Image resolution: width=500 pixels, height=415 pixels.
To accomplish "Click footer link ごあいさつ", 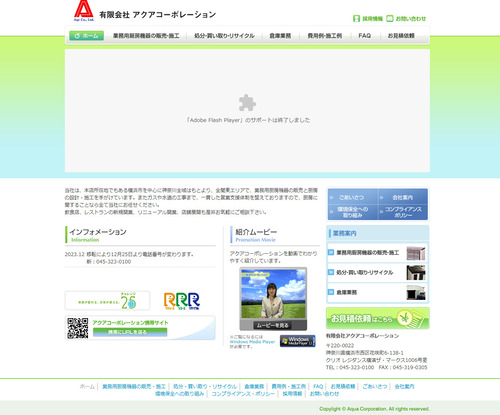I will pos(375,387).
